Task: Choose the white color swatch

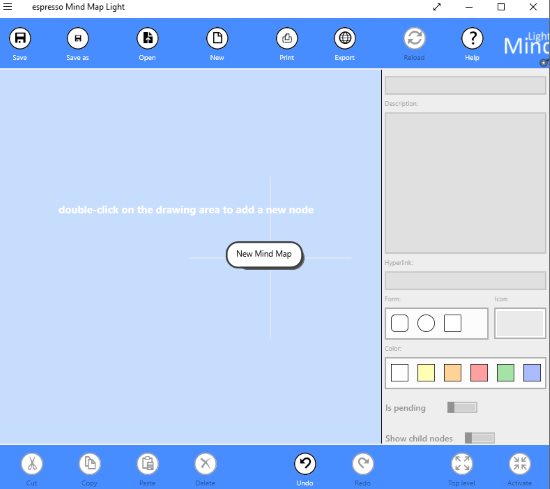Action: point(400,373)
